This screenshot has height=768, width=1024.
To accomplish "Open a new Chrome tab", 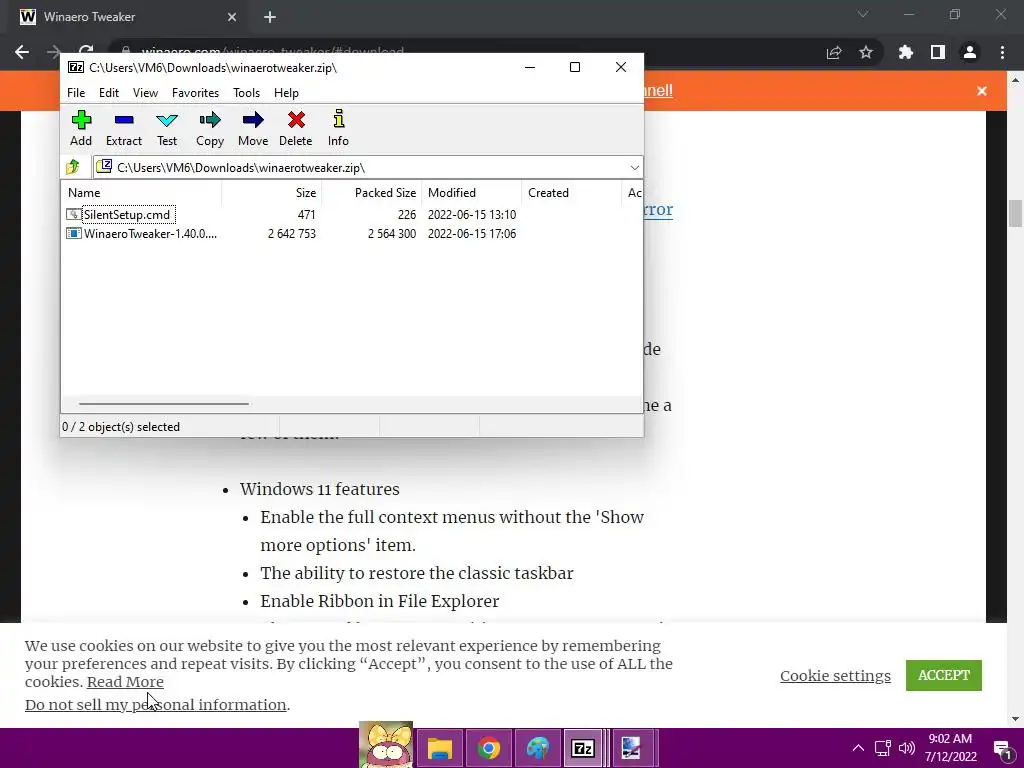I will coord(270,17).
